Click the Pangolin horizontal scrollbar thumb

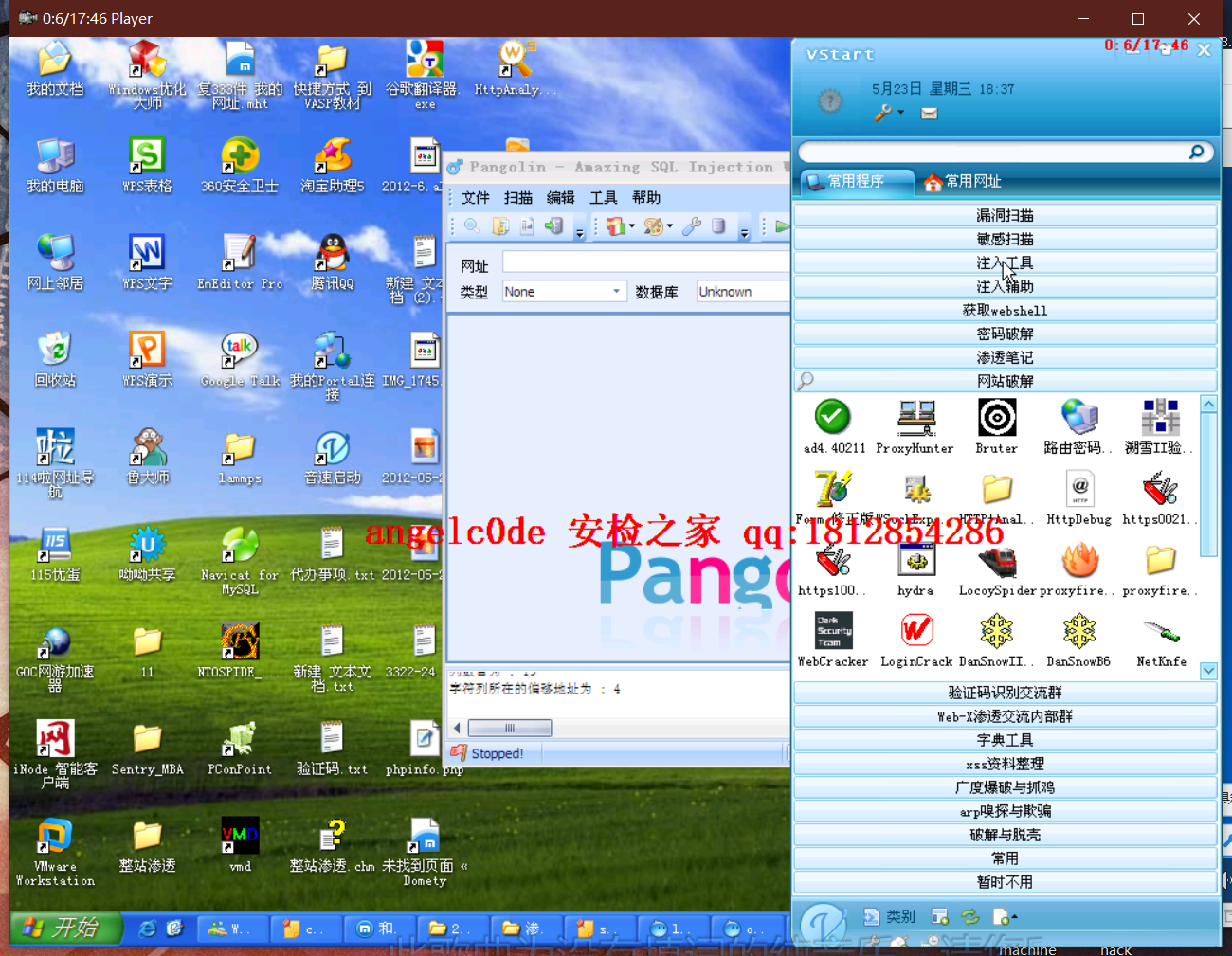click(510, 728)
